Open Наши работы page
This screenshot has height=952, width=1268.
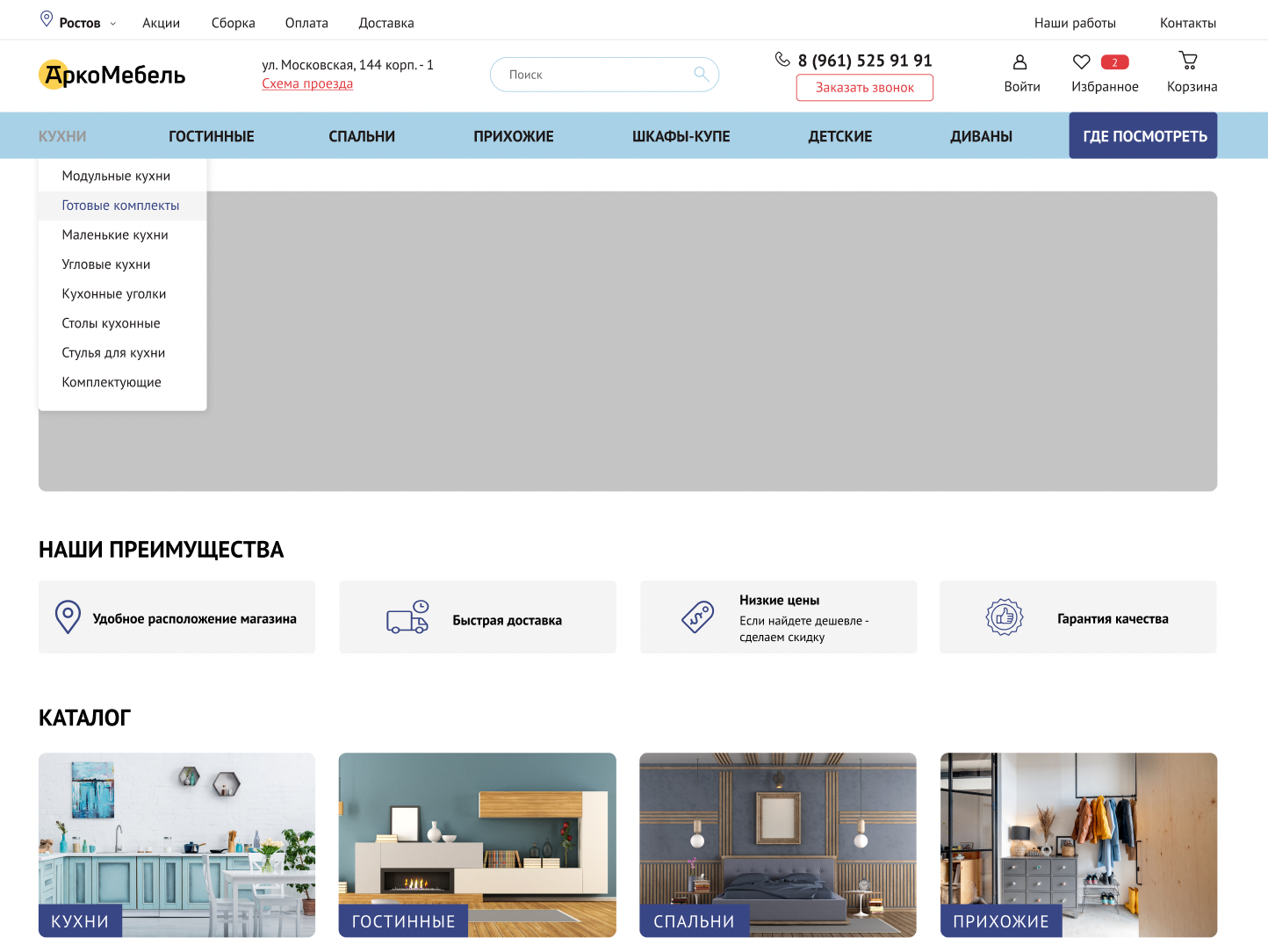(1075, 23)
